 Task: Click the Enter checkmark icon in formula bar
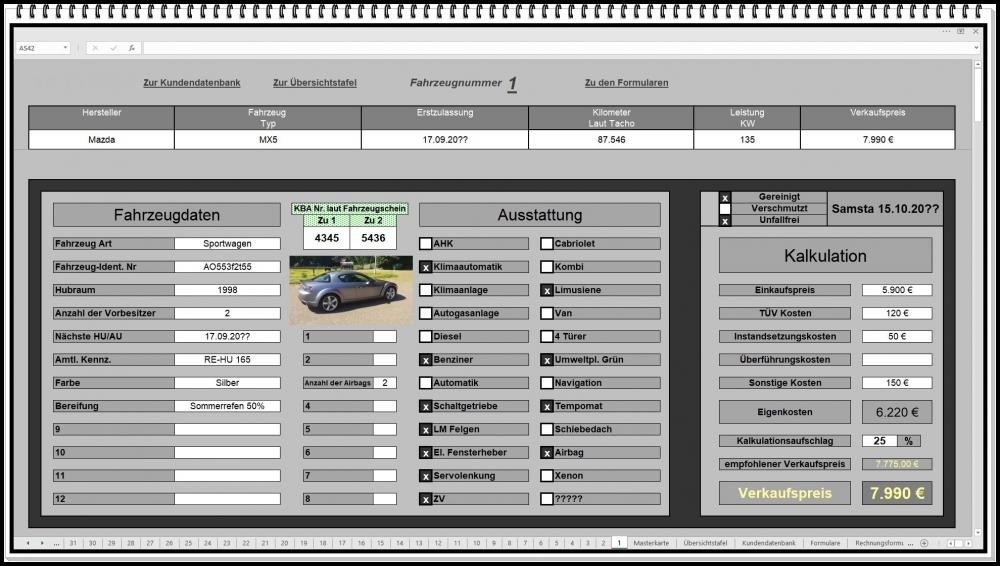click(113, 48)
